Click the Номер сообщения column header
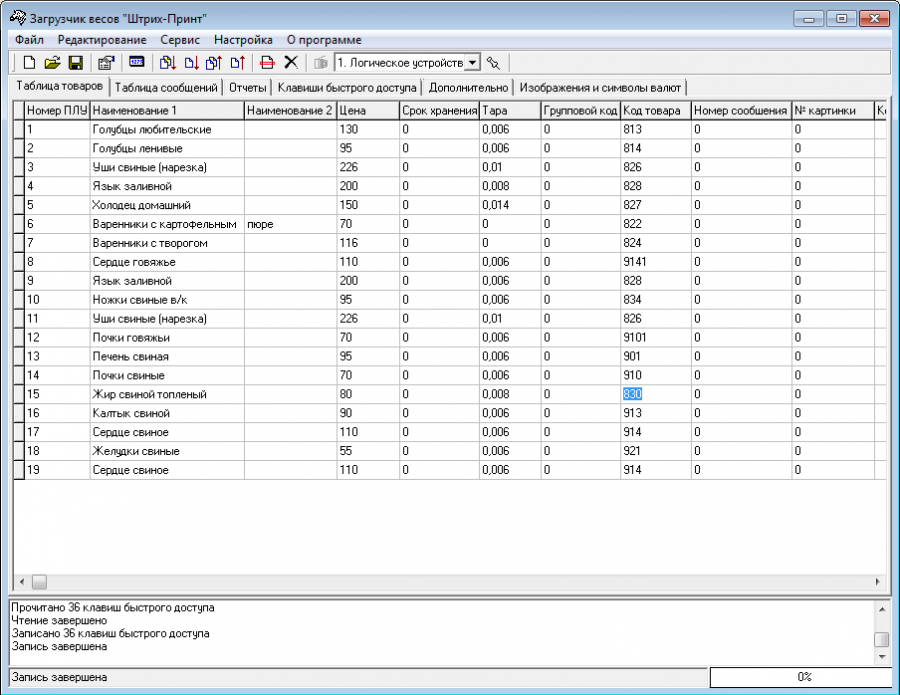Screen dimensions: 900x695 point(741,111)
